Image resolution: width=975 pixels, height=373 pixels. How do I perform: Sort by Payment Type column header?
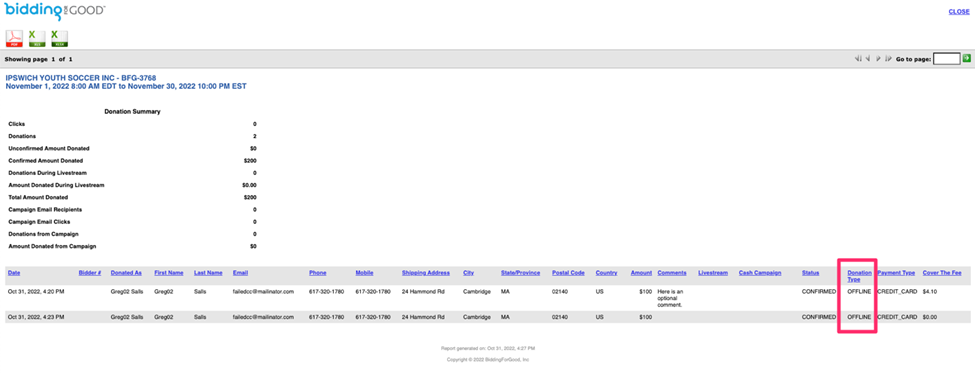click(x=896, y=273)
